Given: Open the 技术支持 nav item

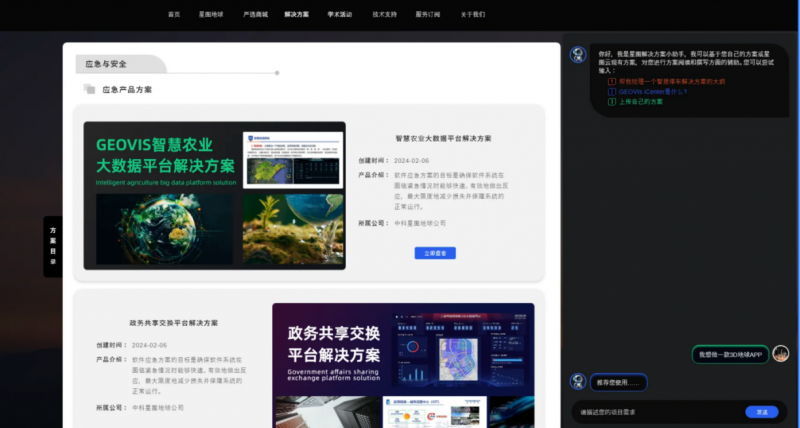Looking at the screenshot, I should (x=385, y=15).
